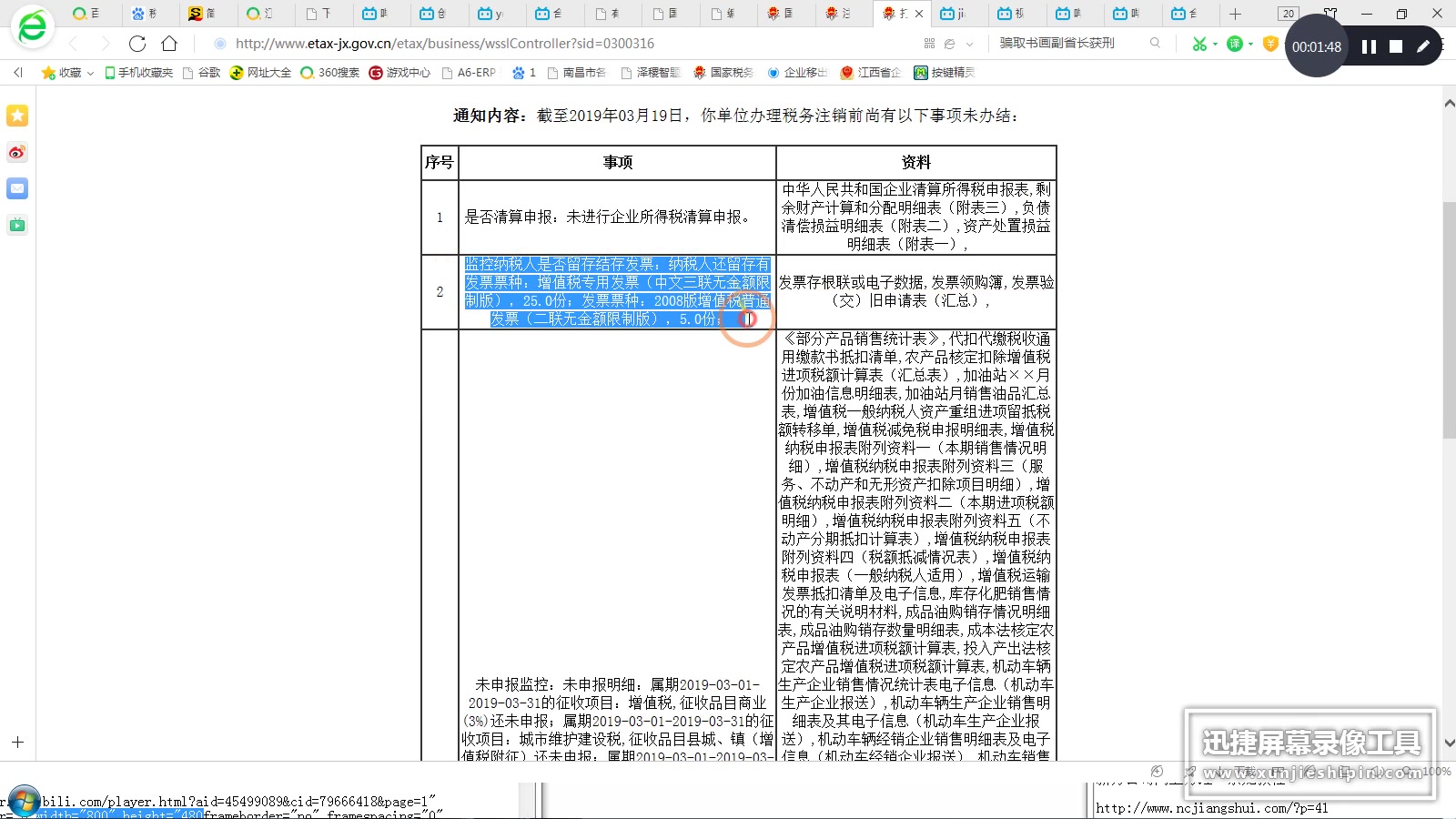Open the 江西省企 bookmark
The width and height of the screenshot is (1456, 819).
click(x=871, y=72)
